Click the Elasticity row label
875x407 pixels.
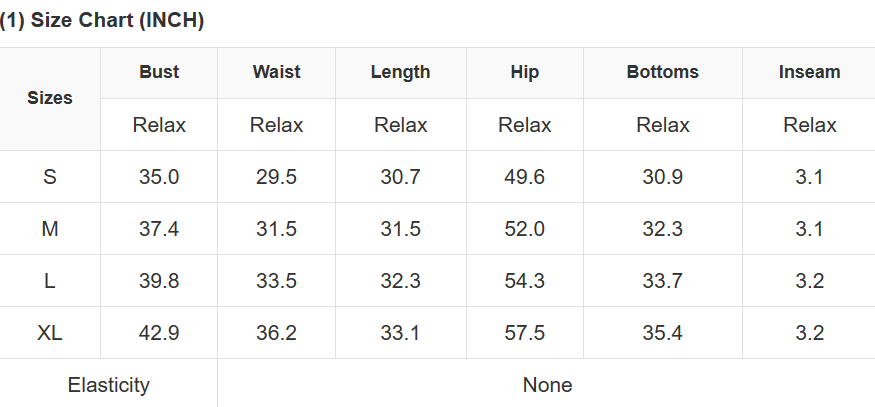[108, 385]
